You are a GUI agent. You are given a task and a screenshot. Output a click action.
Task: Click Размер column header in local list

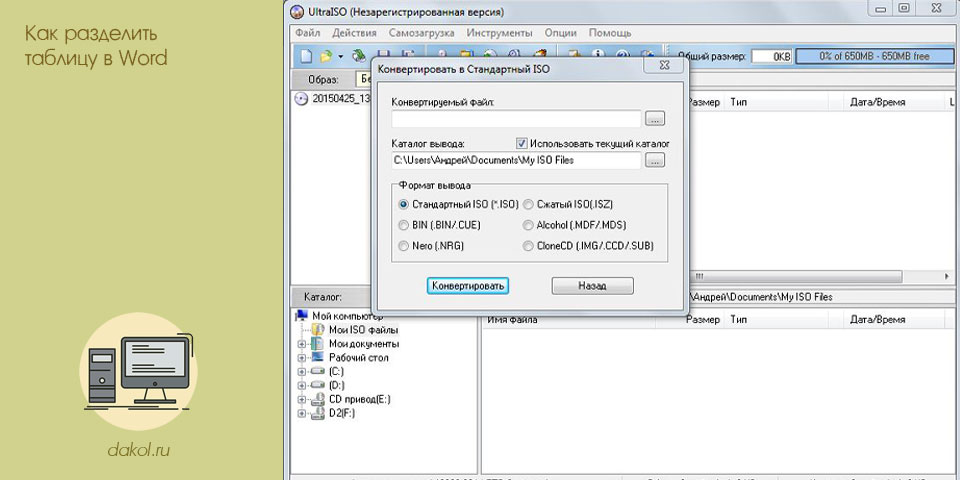coord(690,320)
